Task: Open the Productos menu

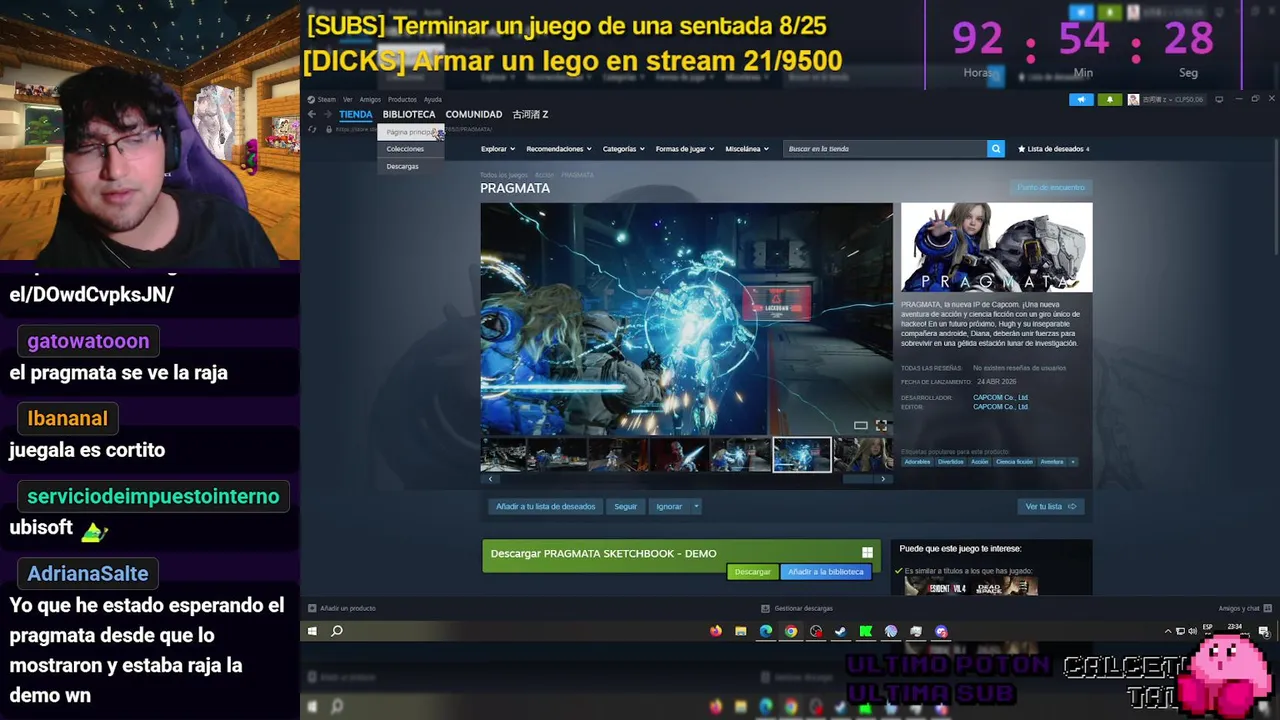Action: click(x=402, y=99)
